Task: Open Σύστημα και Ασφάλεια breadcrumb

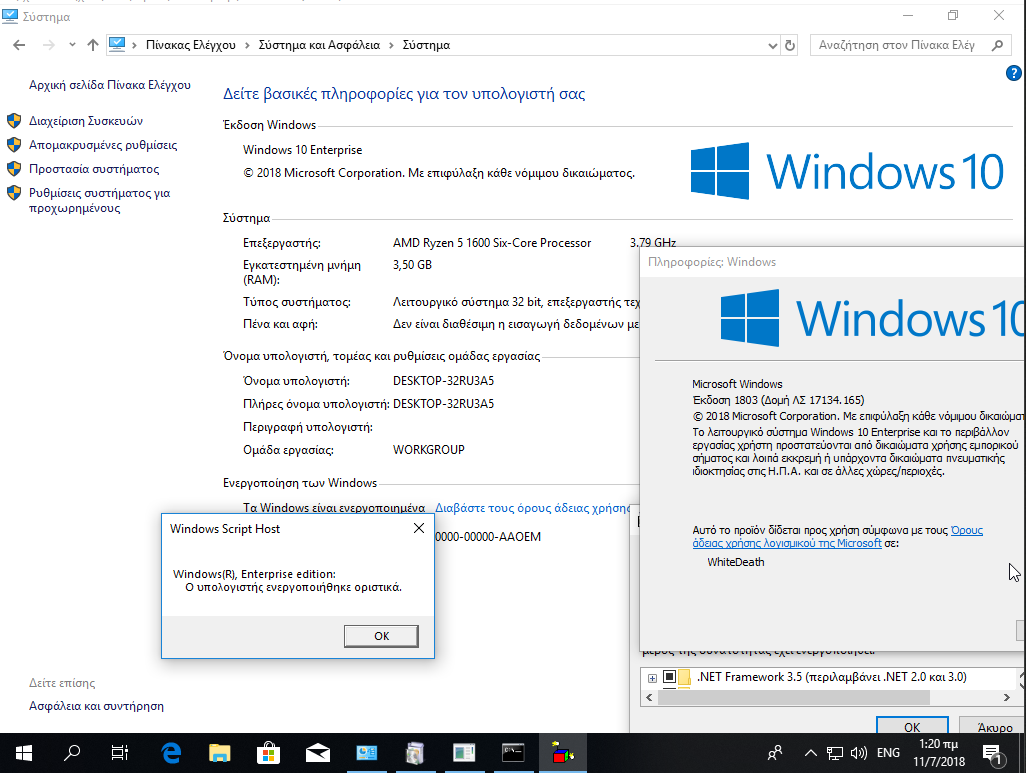Action: coord(319,45)
